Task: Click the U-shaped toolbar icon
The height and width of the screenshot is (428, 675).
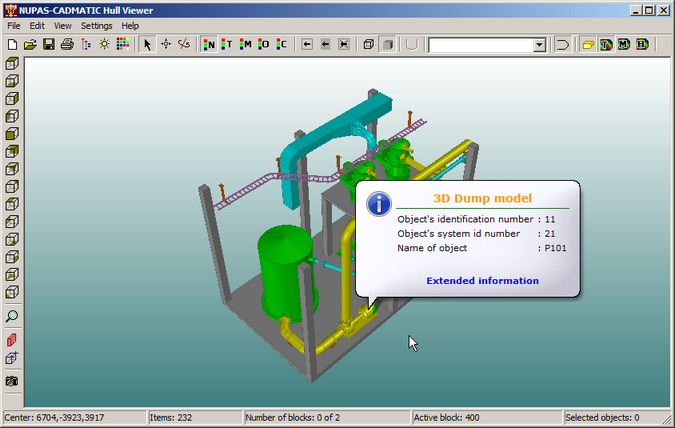Action: click(412, 44)
